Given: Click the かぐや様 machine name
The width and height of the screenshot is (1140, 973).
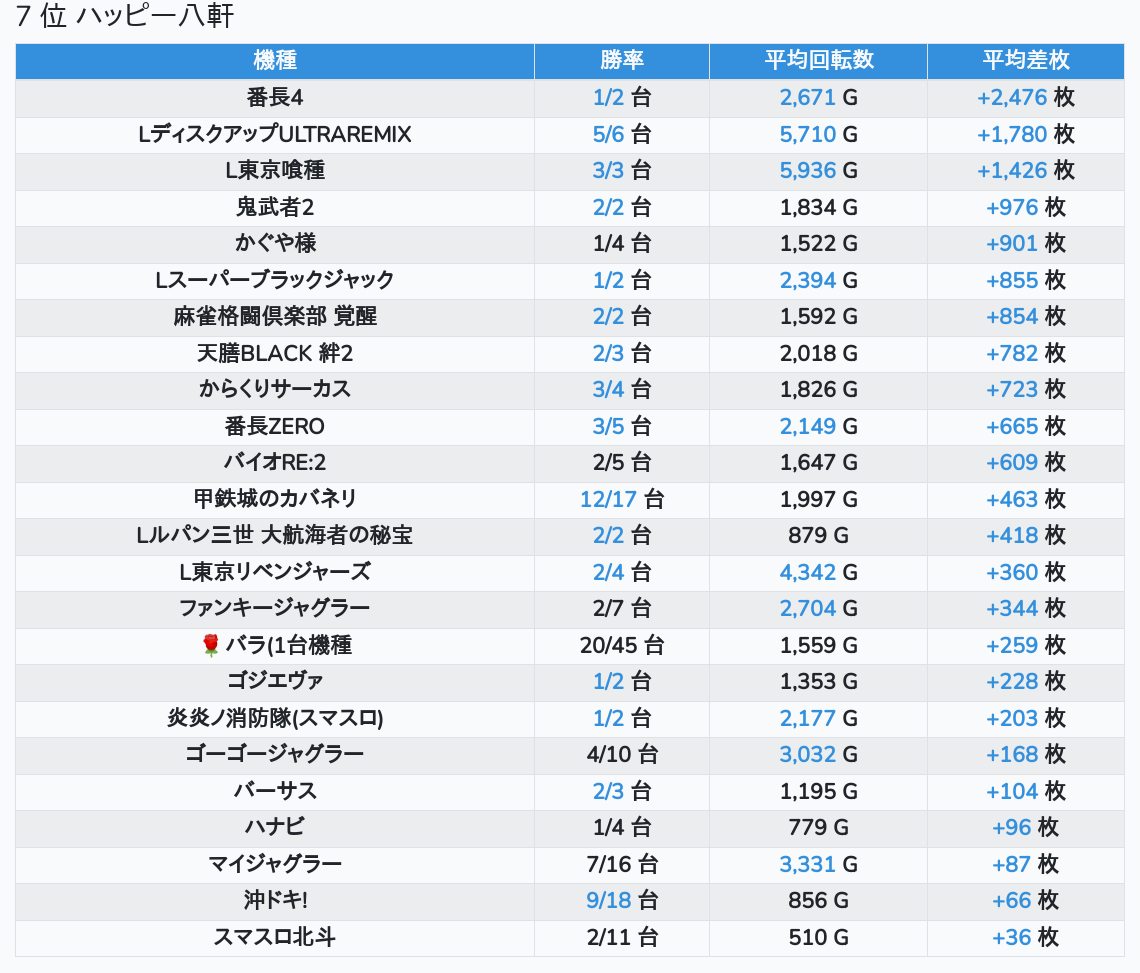Looking at the screenshot, I should [x=275, y=244].
